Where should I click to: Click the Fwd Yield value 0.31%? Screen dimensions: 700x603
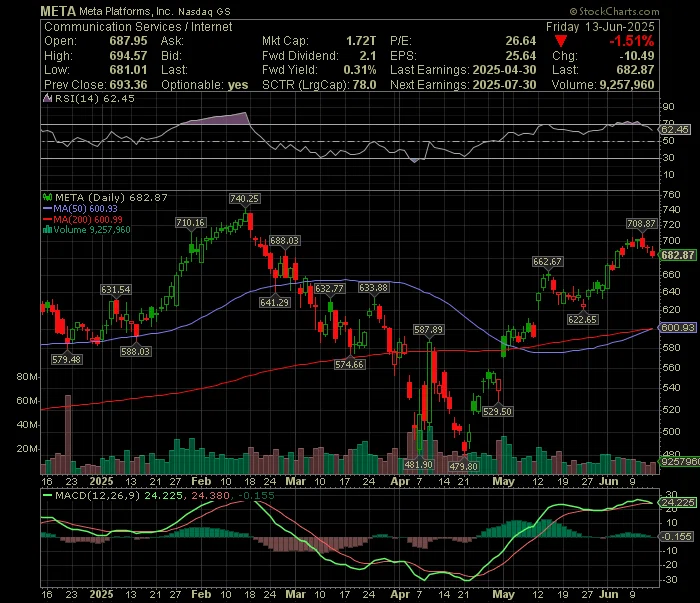(x=359, y=70)
